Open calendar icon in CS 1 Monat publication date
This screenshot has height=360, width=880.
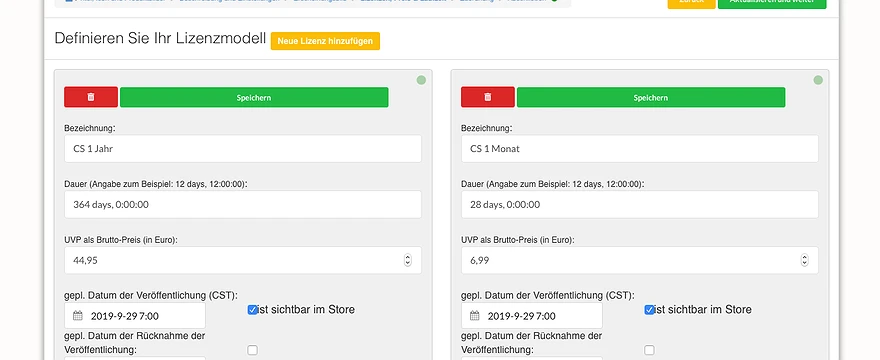click(475, 316)
